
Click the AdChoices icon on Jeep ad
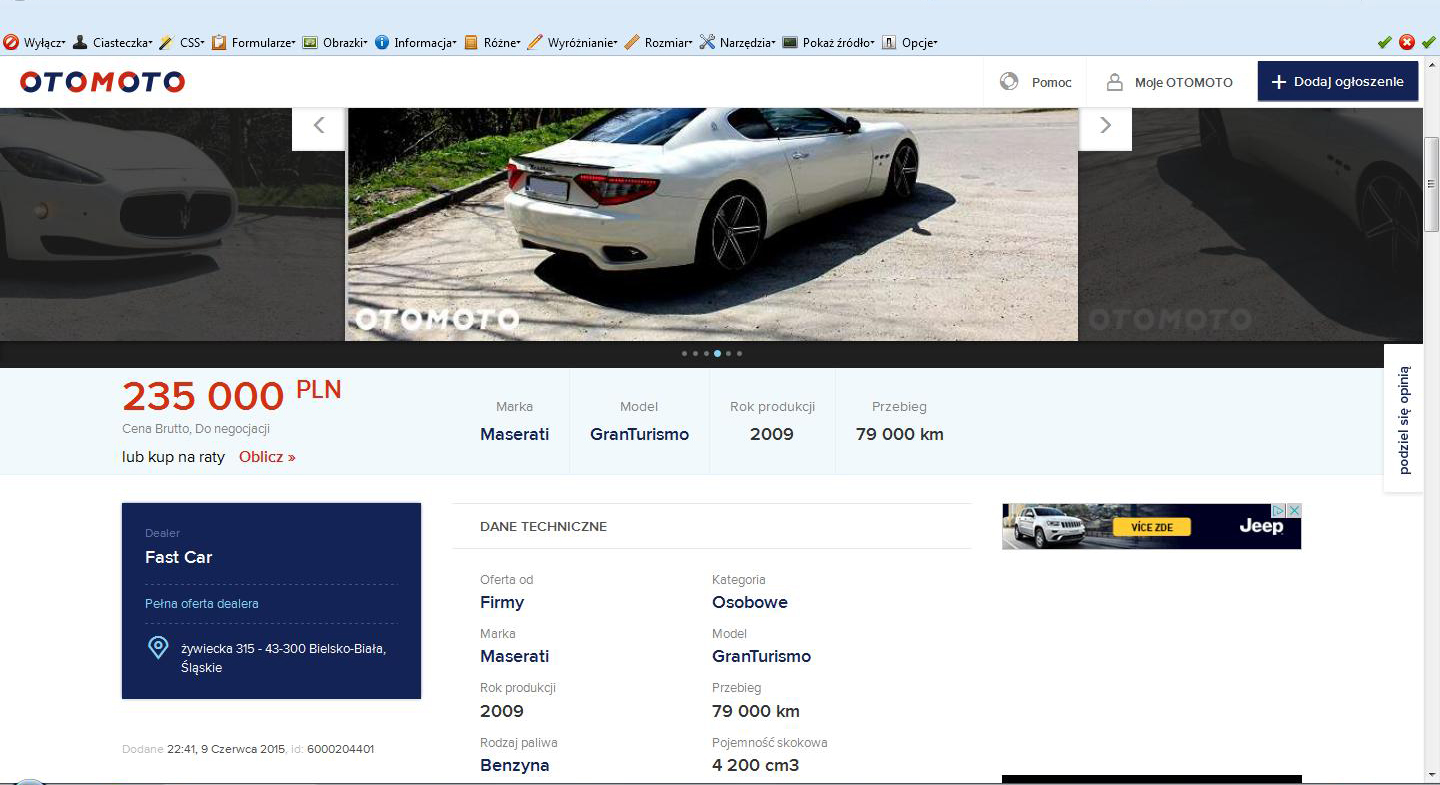[x=1278, y=511]
